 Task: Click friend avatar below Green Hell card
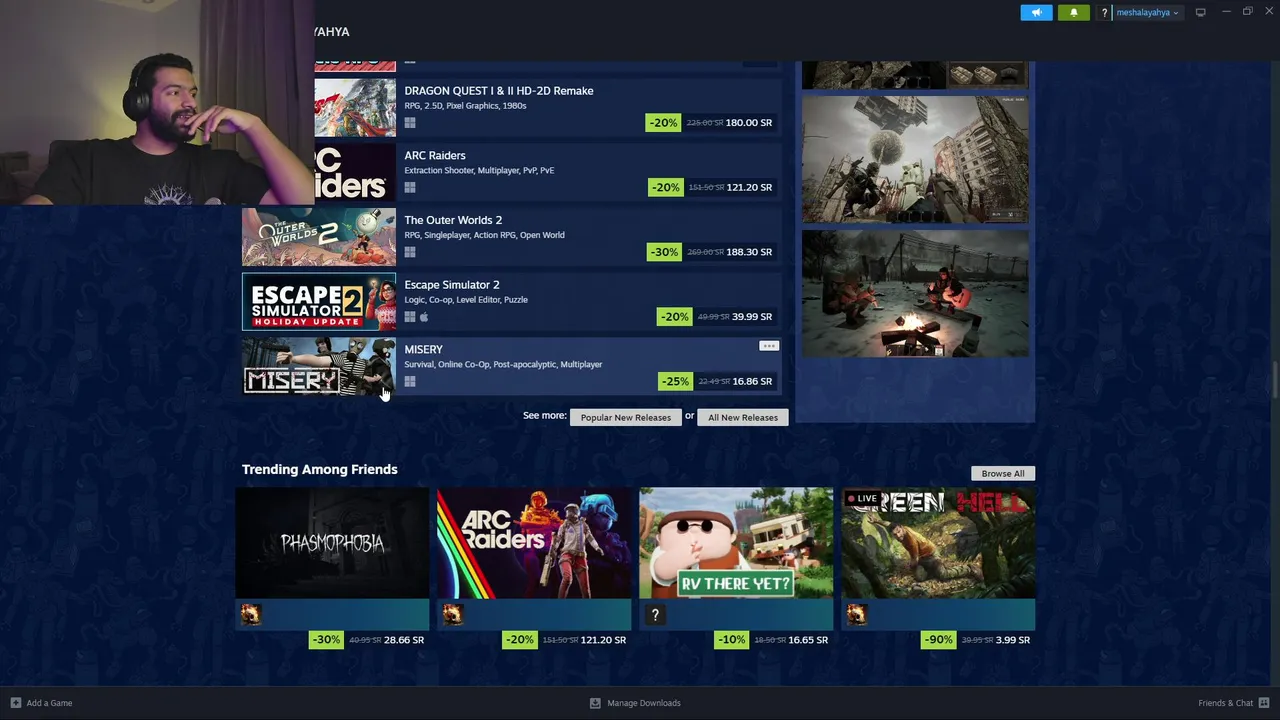coord(857,615)
